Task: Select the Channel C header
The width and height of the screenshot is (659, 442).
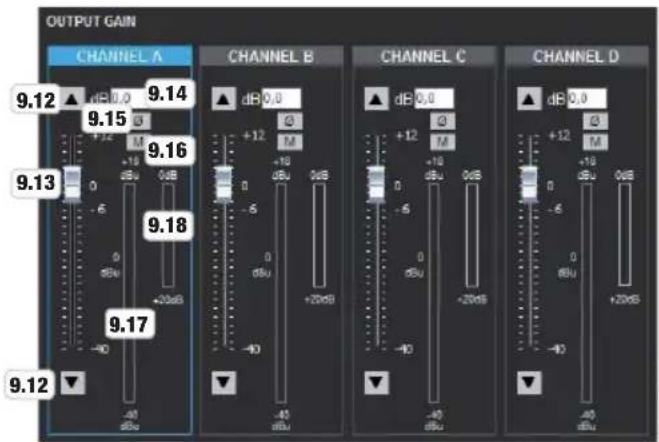Action: pyautogui.click(x=423, y=56)
